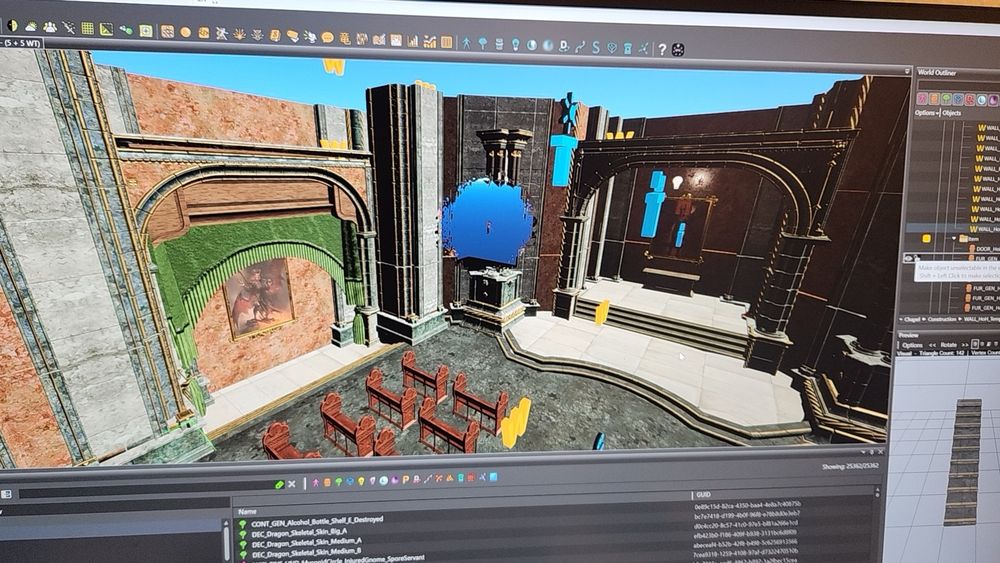Click the green square target toolbar icon

pos(146,31)
